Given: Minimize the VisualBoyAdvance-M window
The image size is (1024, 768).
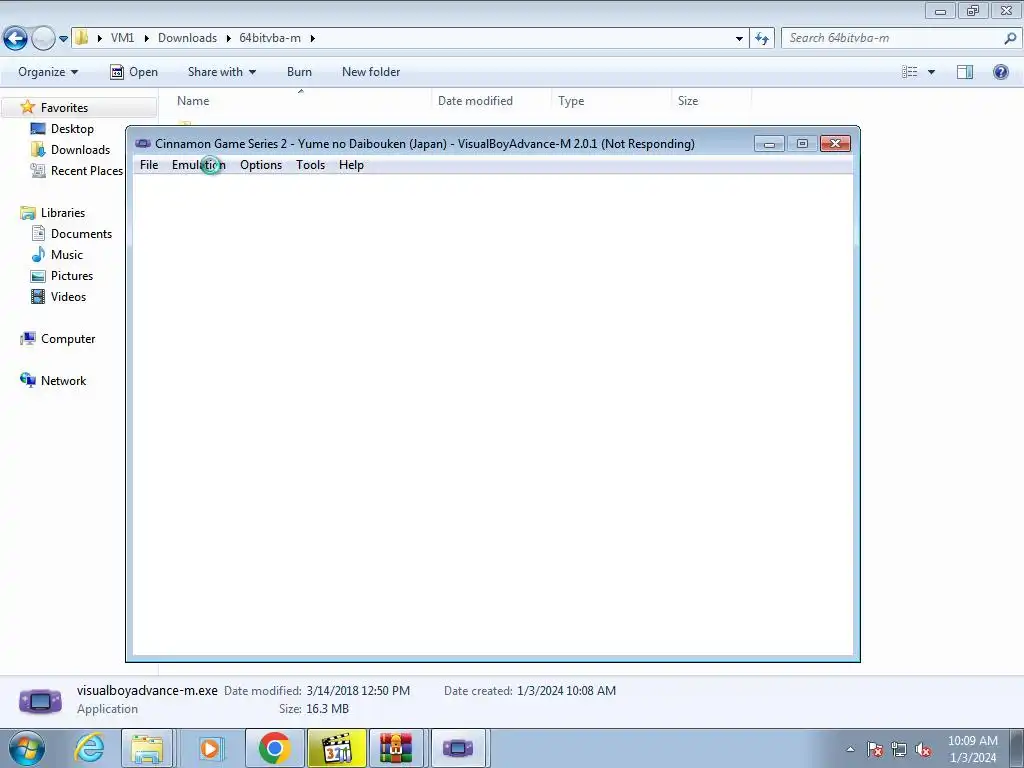Looking at the screenshot, I should pos(769,144).
